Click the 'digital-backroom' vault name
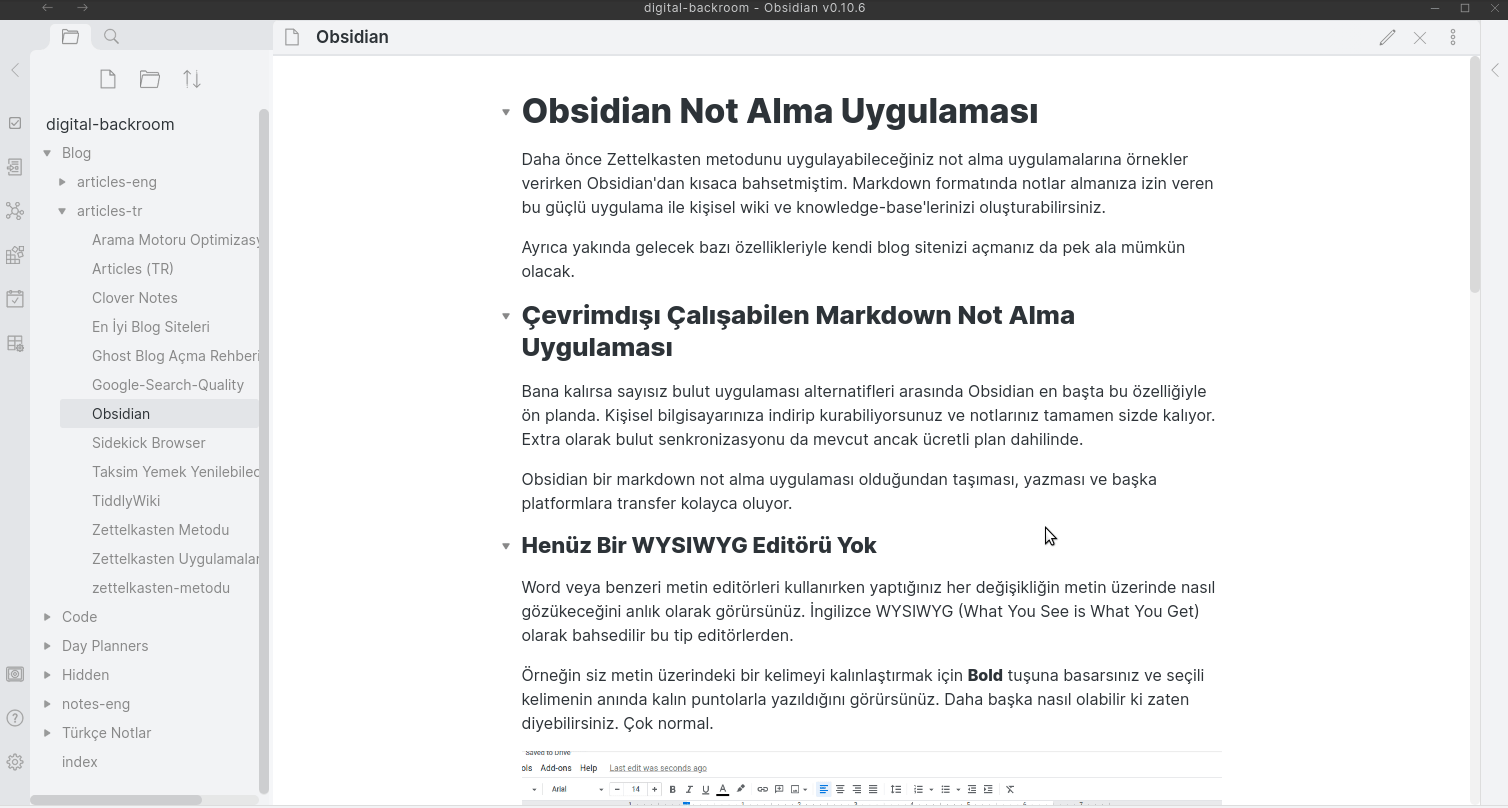This screenshot has width=1508, height=808. click(x=110, y=124)
